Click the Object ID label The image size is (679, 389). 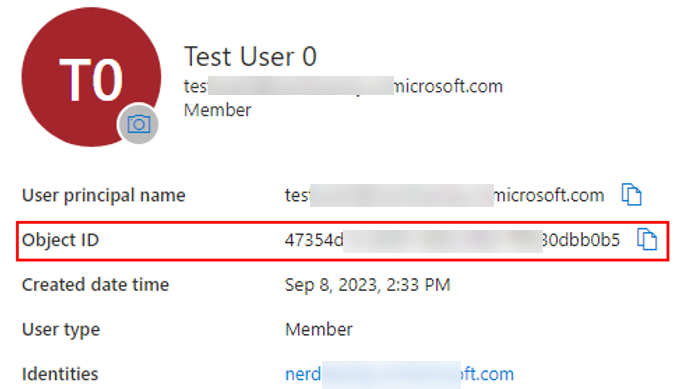pyautogui.click(x=60, y=240)
